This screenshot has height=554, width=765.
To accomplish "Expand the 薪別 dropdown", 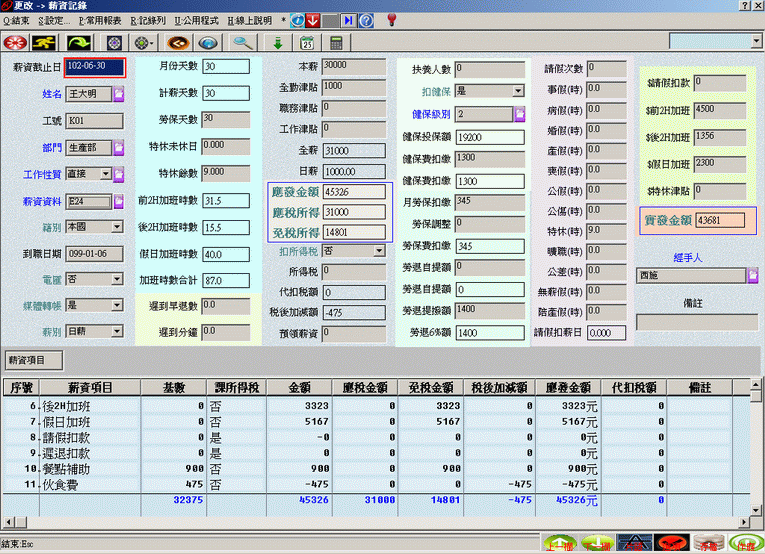I will pos(117,332).
